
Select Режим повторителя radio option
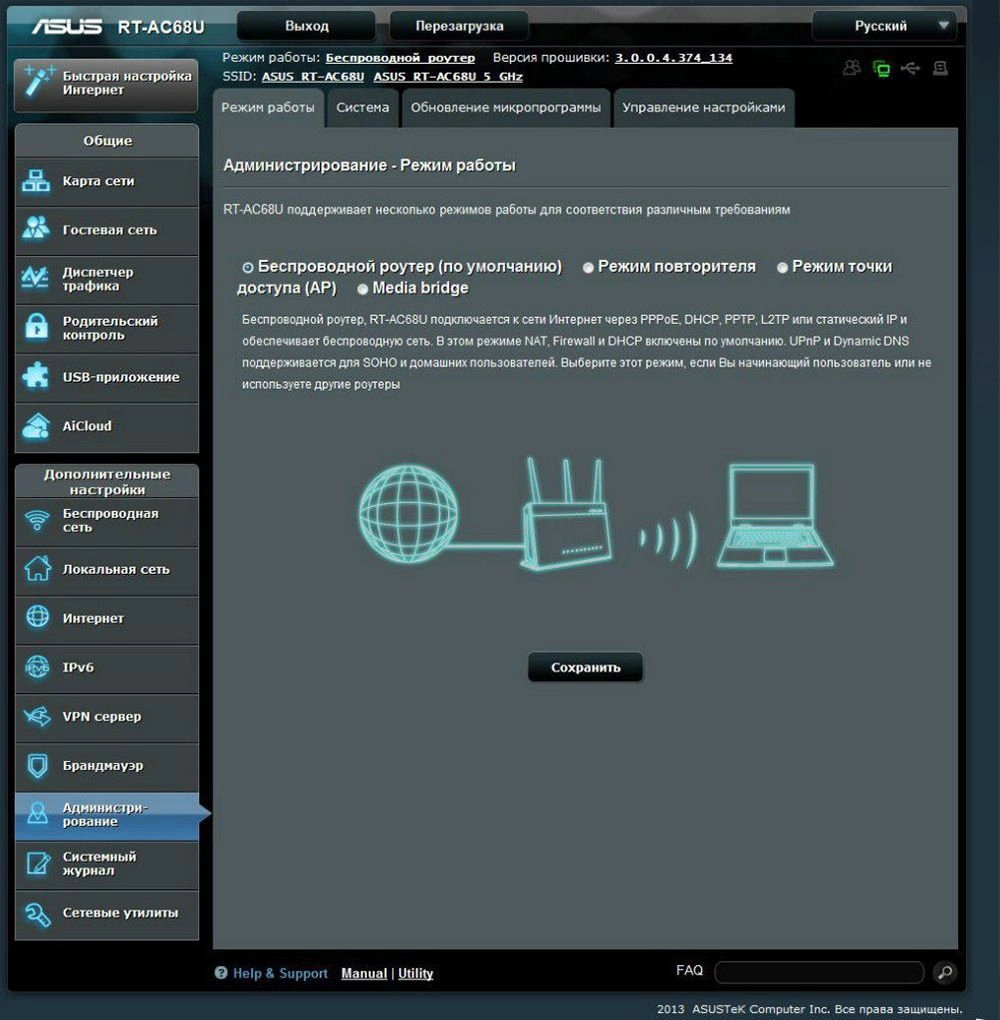[588, 267]
